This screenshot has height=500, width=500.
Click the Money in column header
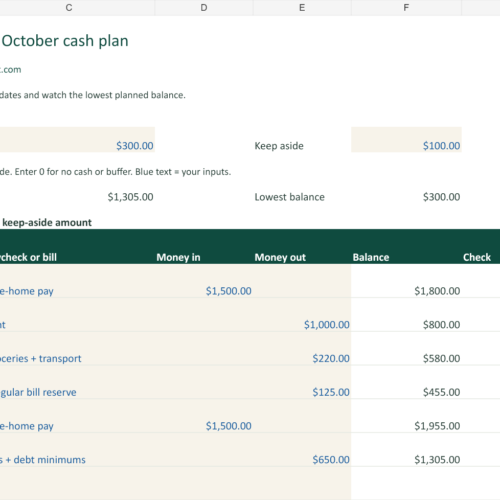point(178,257)
